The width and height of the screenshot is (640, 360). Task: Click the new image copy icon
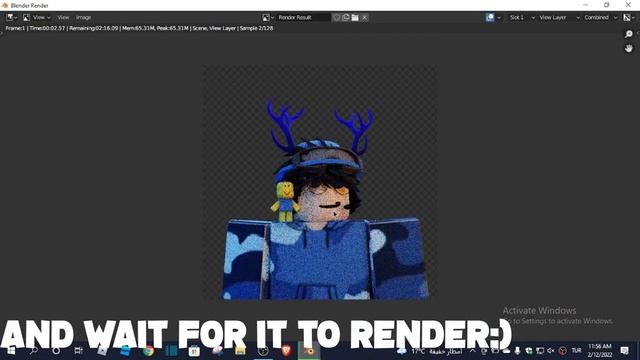[x=346, y=18]
